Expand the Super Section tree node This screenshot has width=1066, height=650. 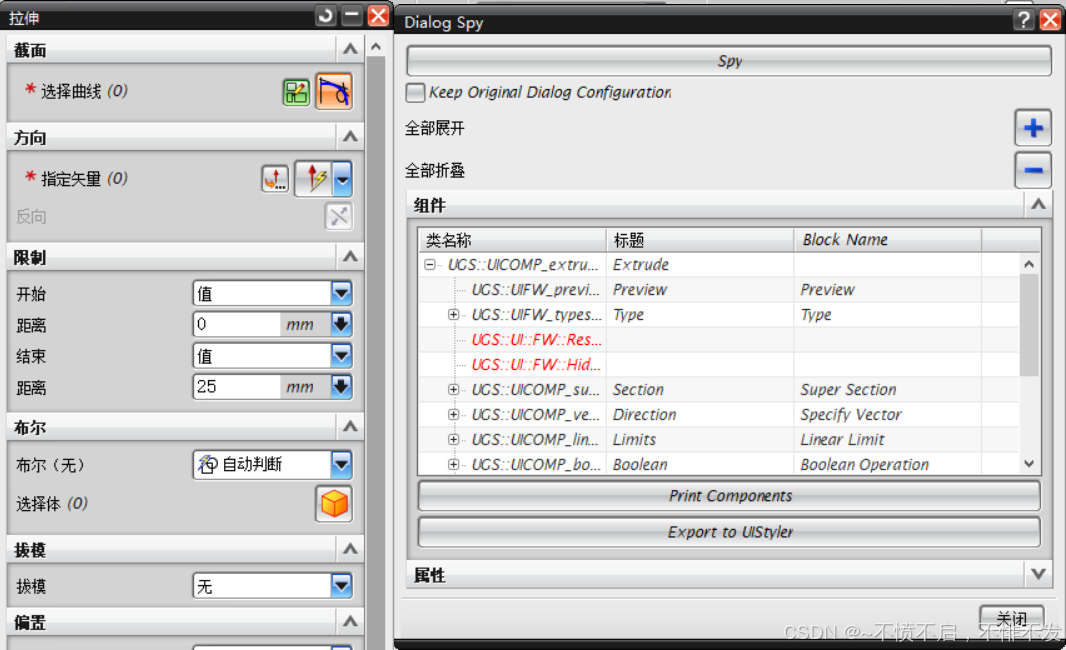tap(454, 389)
